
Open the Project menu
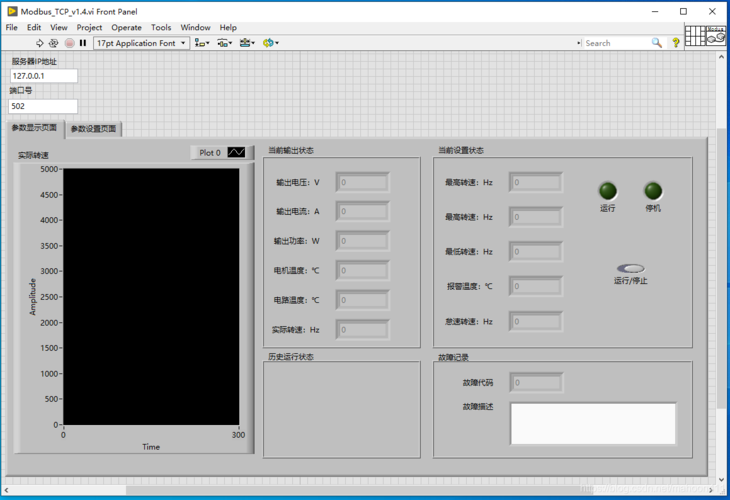click(89, 27)
